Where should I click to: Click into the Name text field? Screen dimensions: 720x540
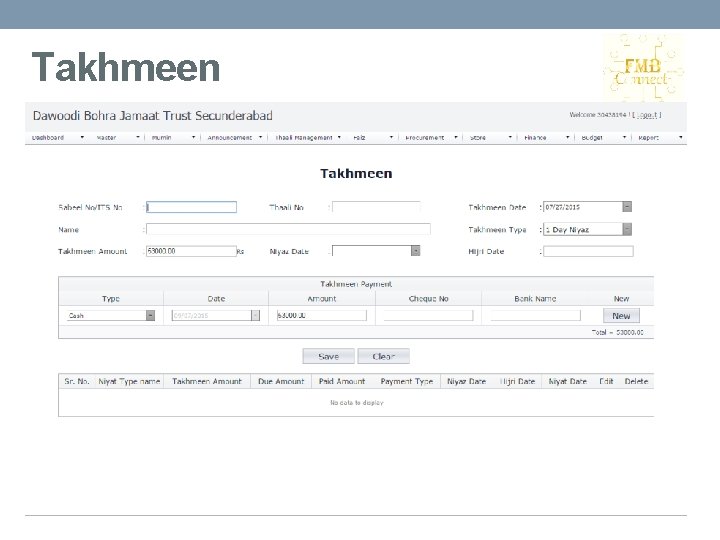coord(288,229)
